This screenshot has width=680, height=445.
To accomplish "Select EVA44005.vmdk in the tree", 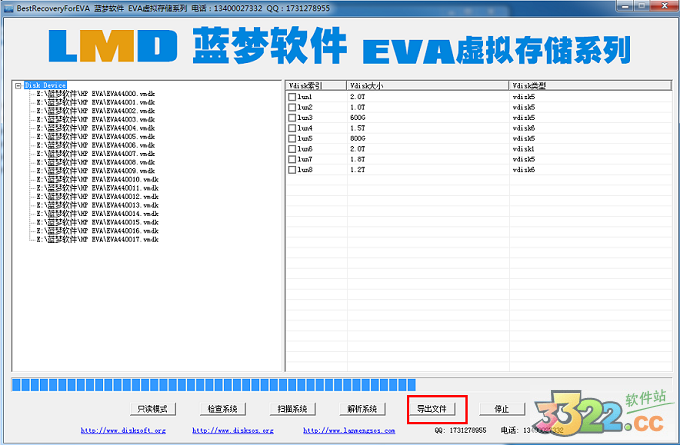I will point(96,137).
